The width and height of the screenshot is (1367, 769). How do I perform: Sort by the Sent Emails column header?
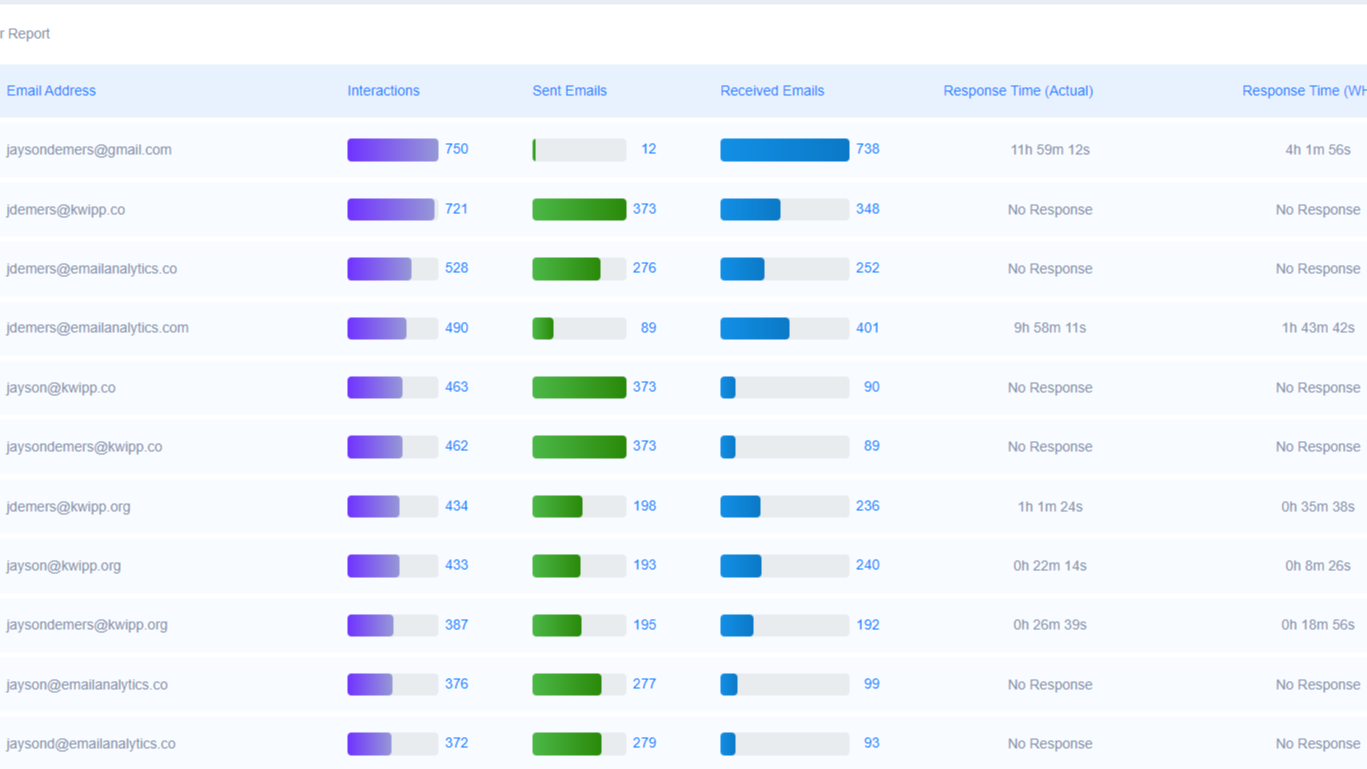click(x=569, y=90)
